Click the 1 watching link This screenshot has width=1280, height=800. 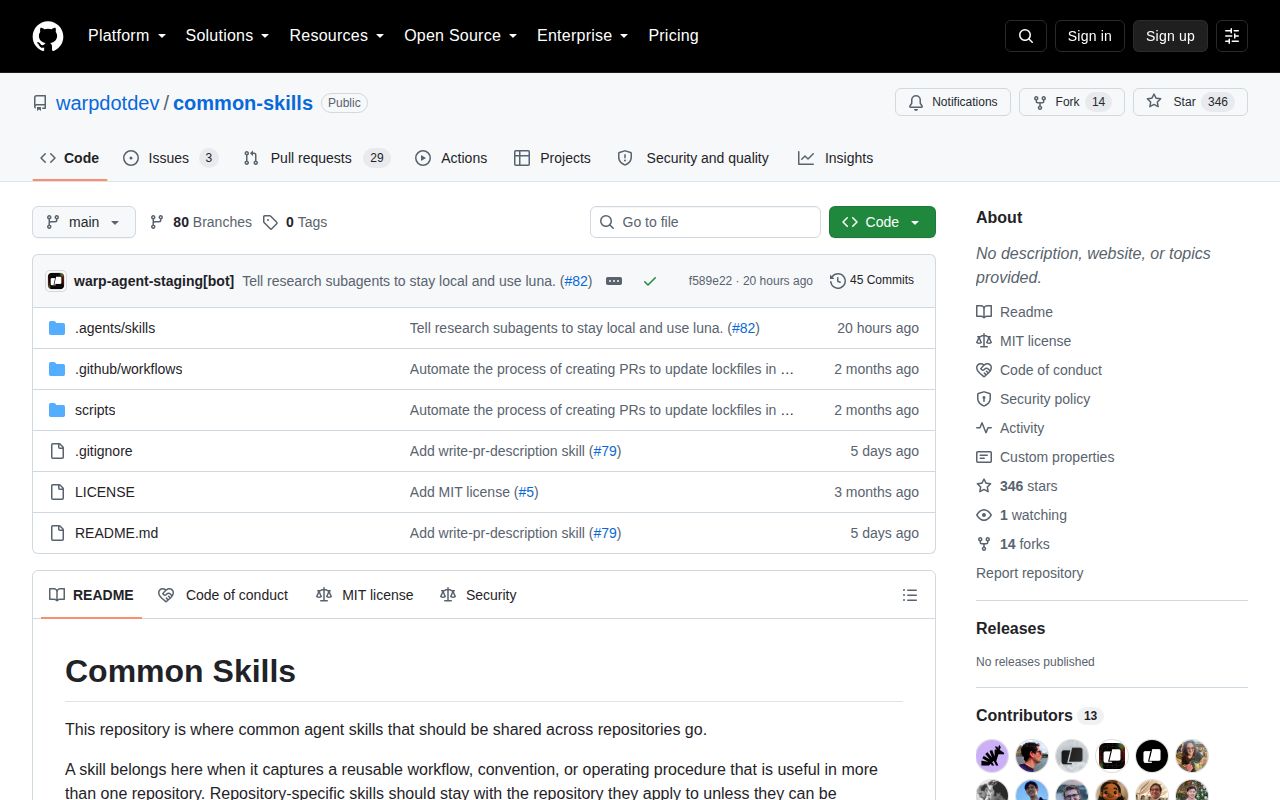(x=1022, y=515)
